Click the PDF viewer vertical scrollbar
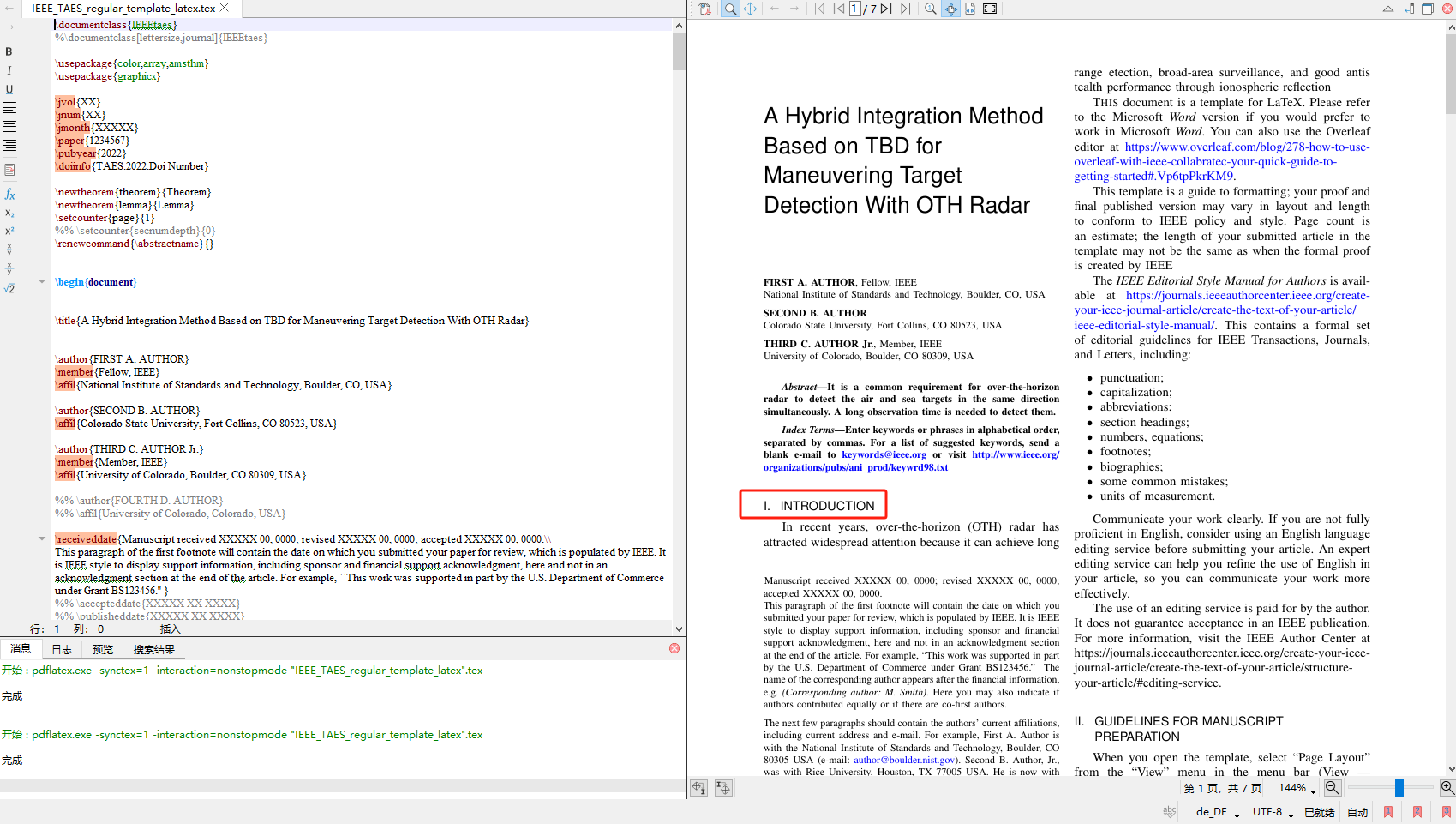The width and height of the screenshot is (1456, 824). 1450,73
